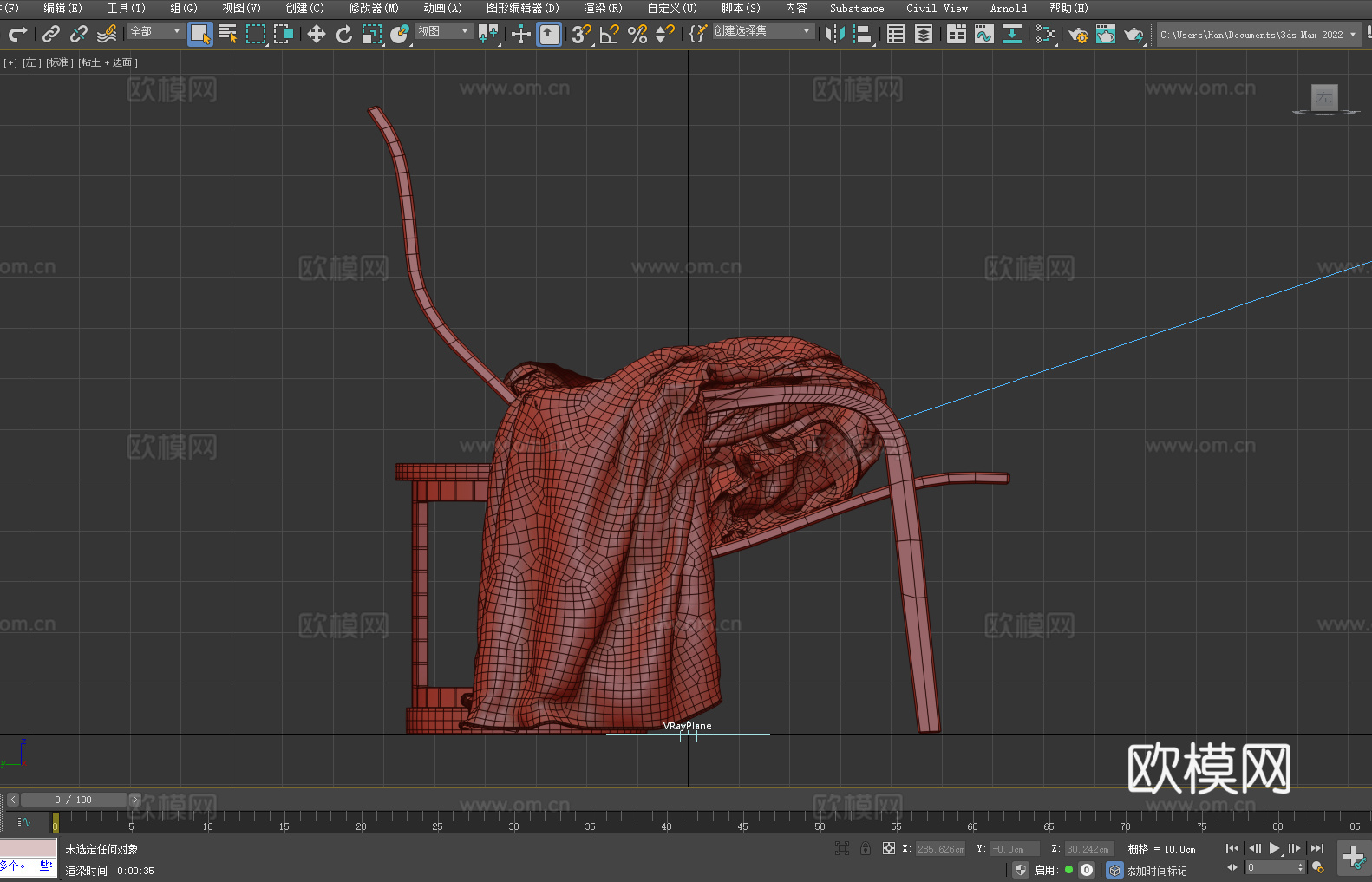The height and width of the screenshot is (882, 1372).
Task: Select the Link tool (chain icon)
Action: [51, 34]
